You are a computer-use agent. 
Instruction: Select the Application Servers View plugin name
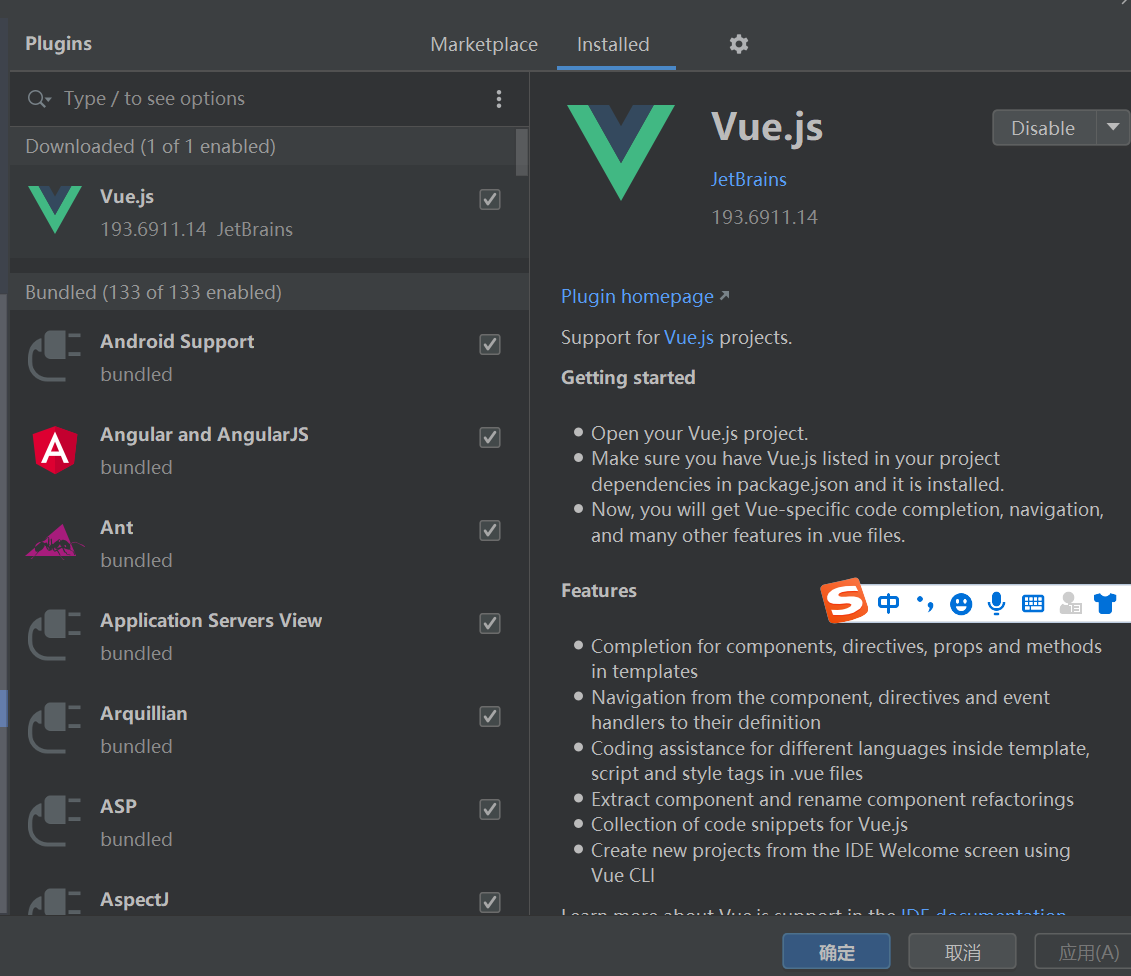pyautogui.click(x=211, y=621)
